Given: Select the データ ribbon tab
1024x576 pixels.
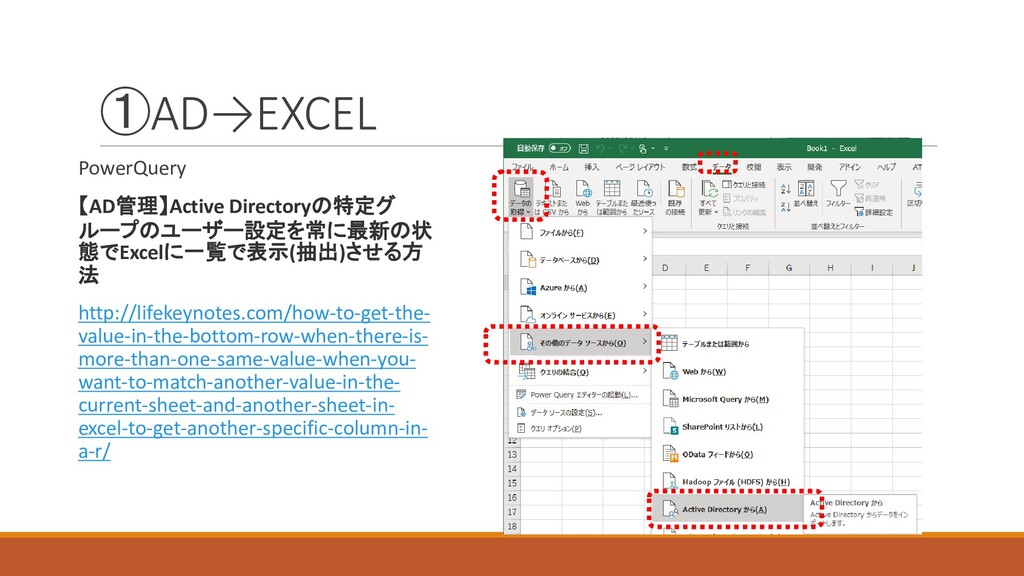Looking at the screenshot, I should pos(721,167).
